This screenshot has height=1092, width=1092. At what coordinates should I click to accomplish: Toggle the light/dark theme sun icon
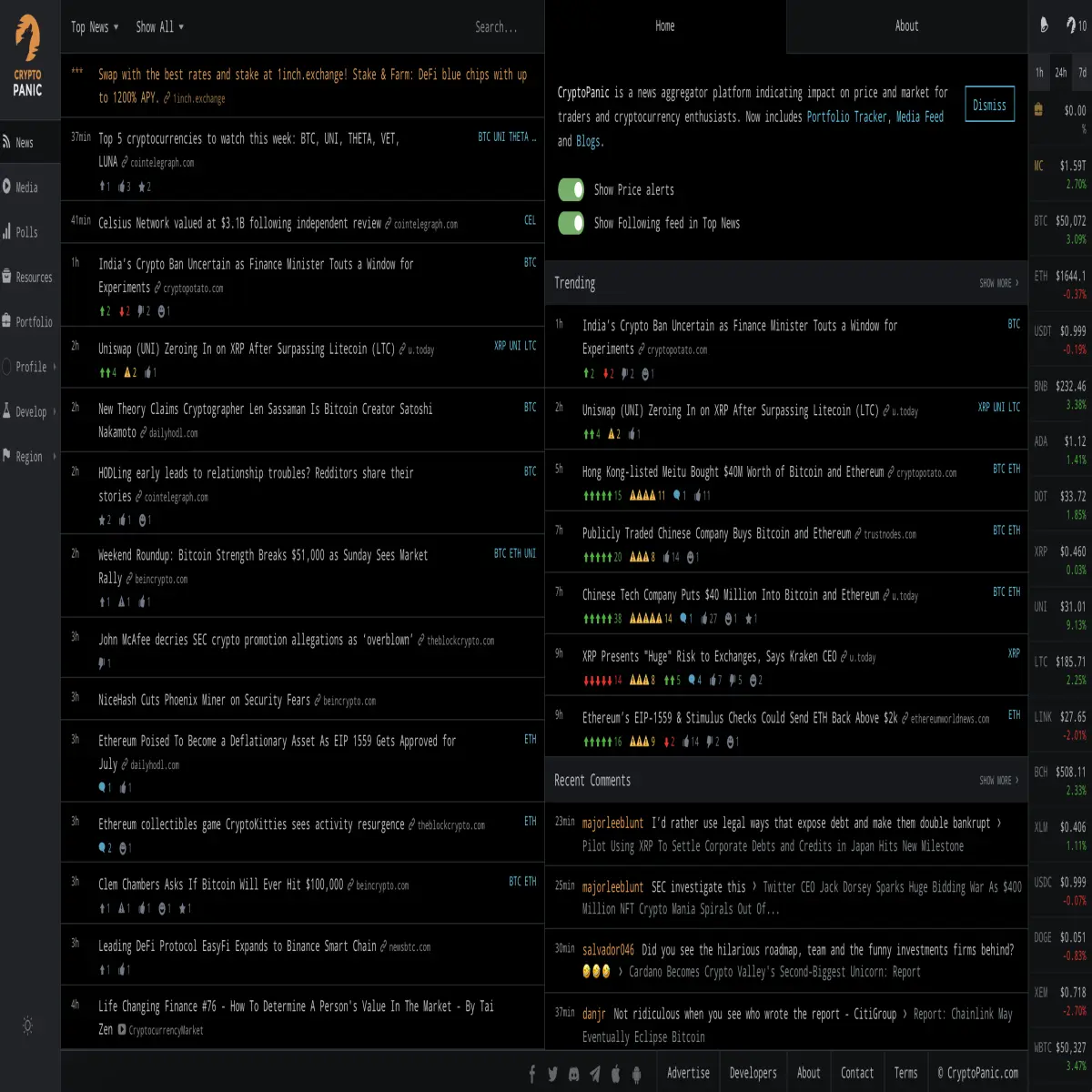click(x=27, y=1026)
